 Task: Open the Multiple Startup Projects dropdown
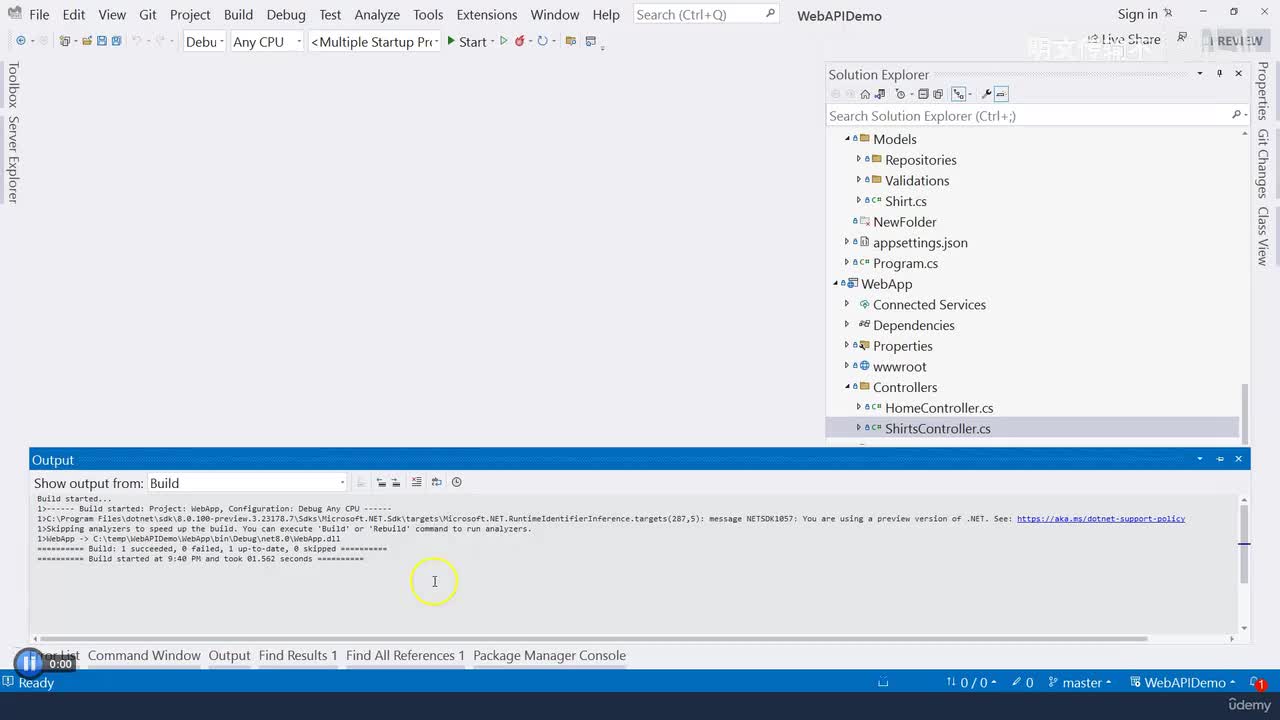pos(375,42)
